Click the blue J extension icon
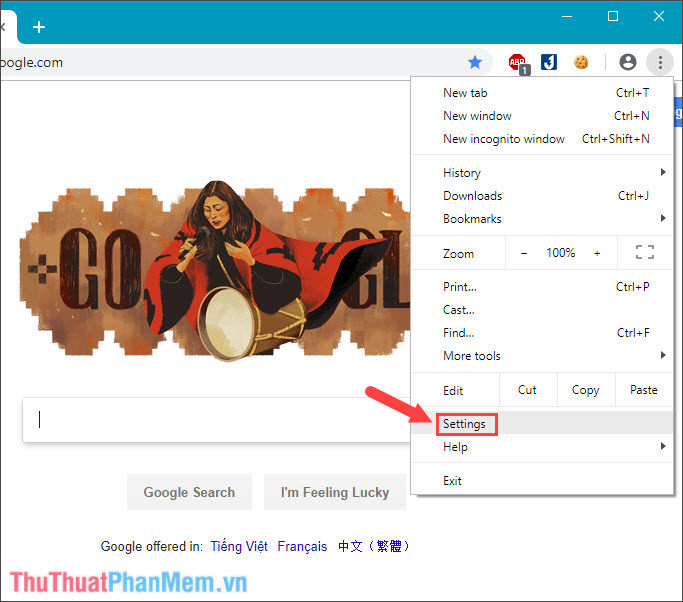The height and width of the screenshot is (602, 683). point(549,62)
